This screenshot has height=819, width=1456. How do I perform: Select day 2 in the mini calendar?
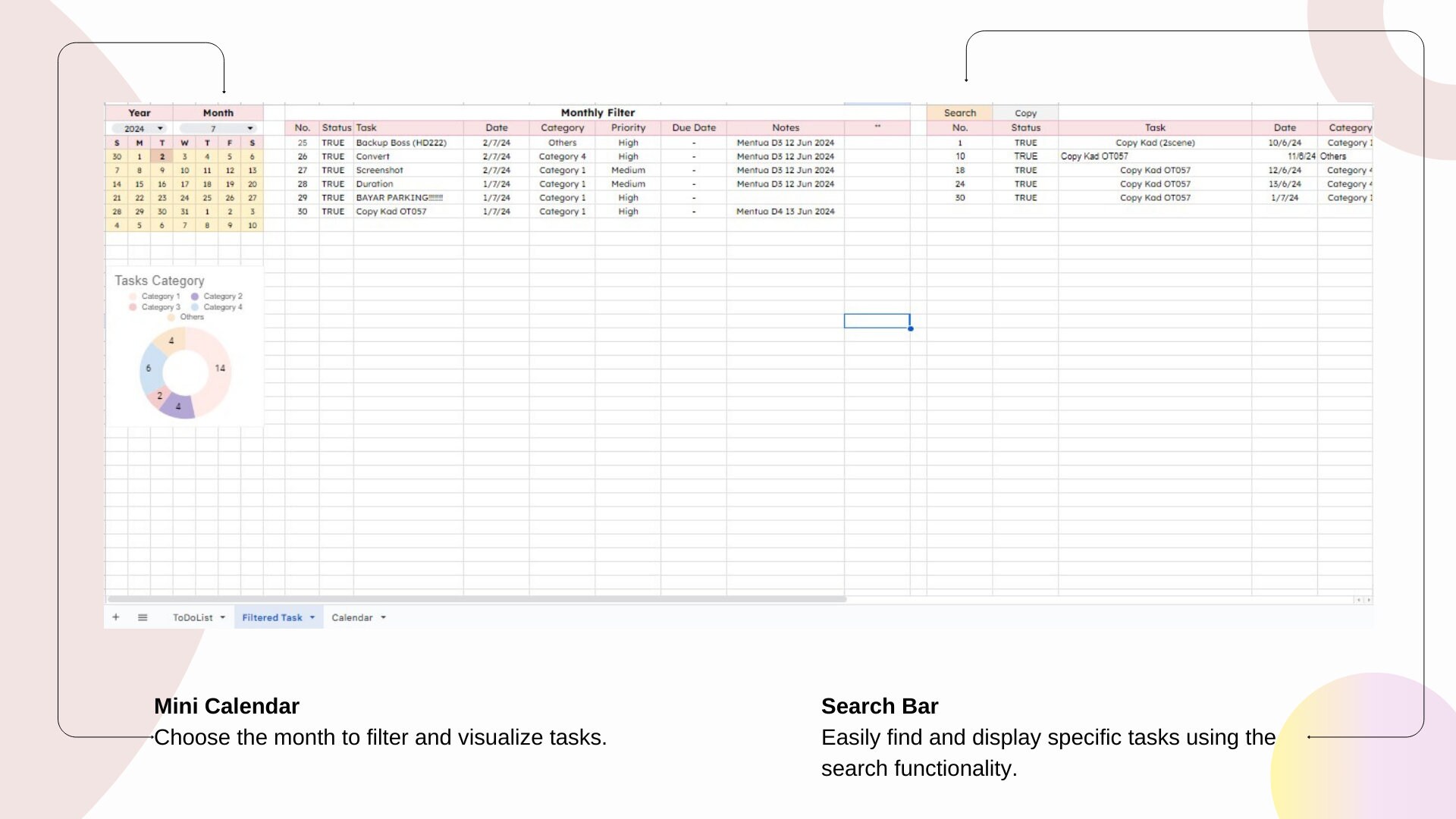(162, 156)
